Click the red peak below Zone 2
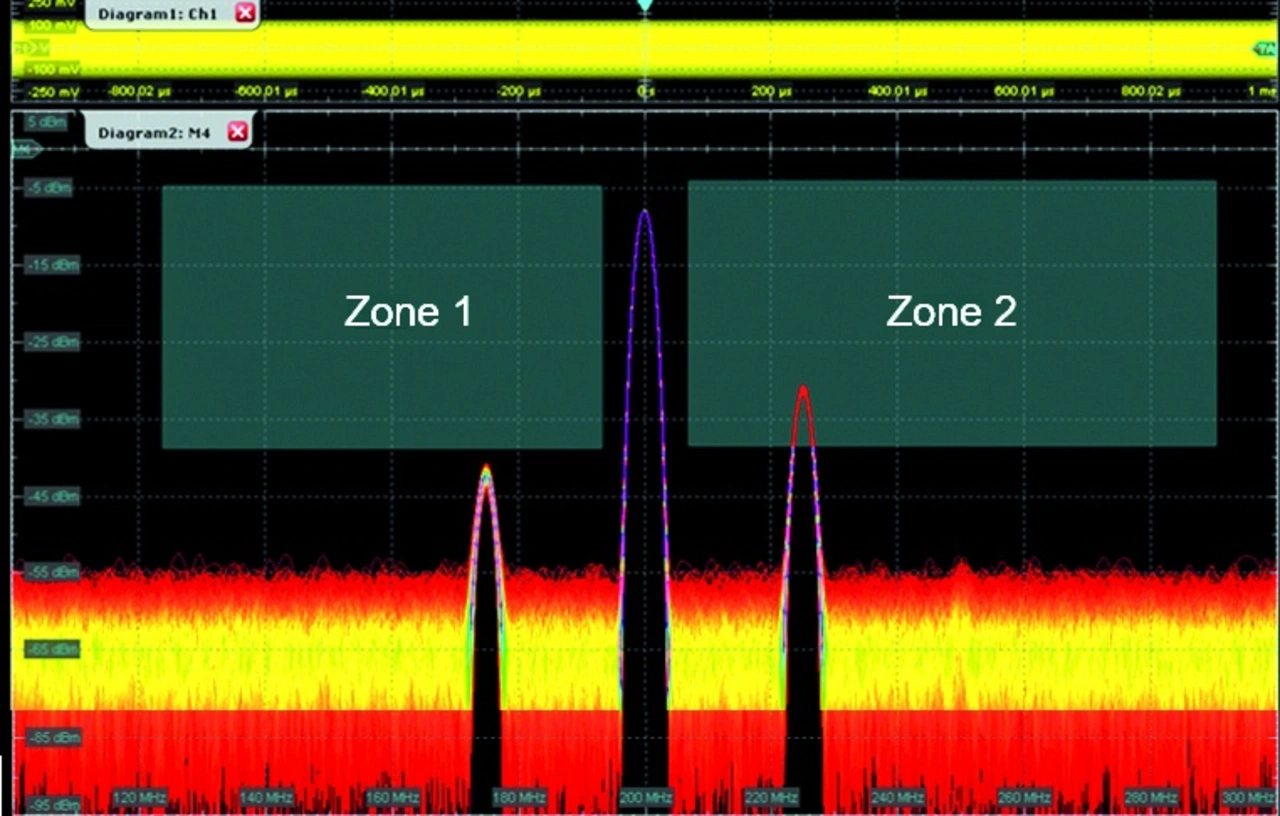1280x816 pixels. tap(803, 391)
